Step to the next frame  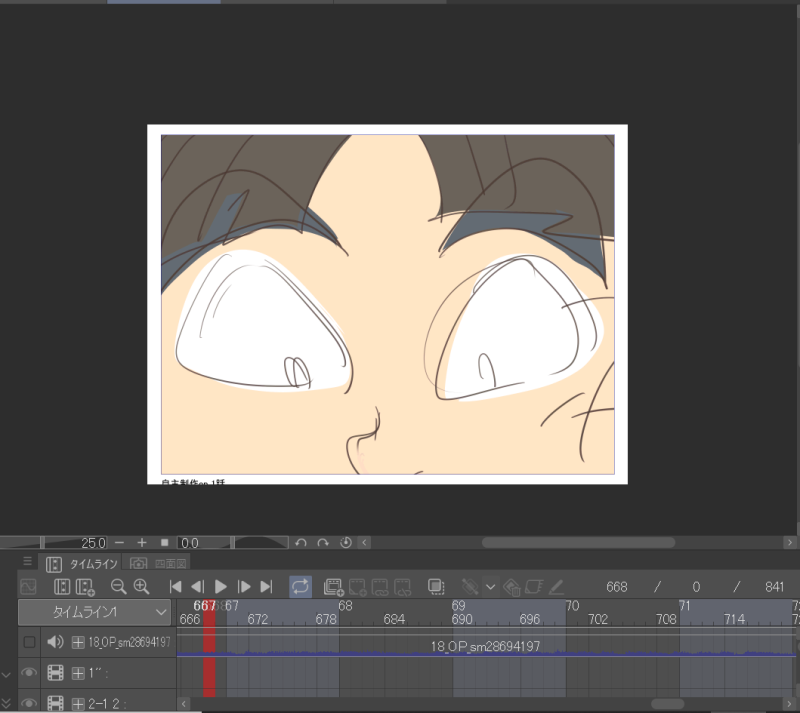click(244, 587)
